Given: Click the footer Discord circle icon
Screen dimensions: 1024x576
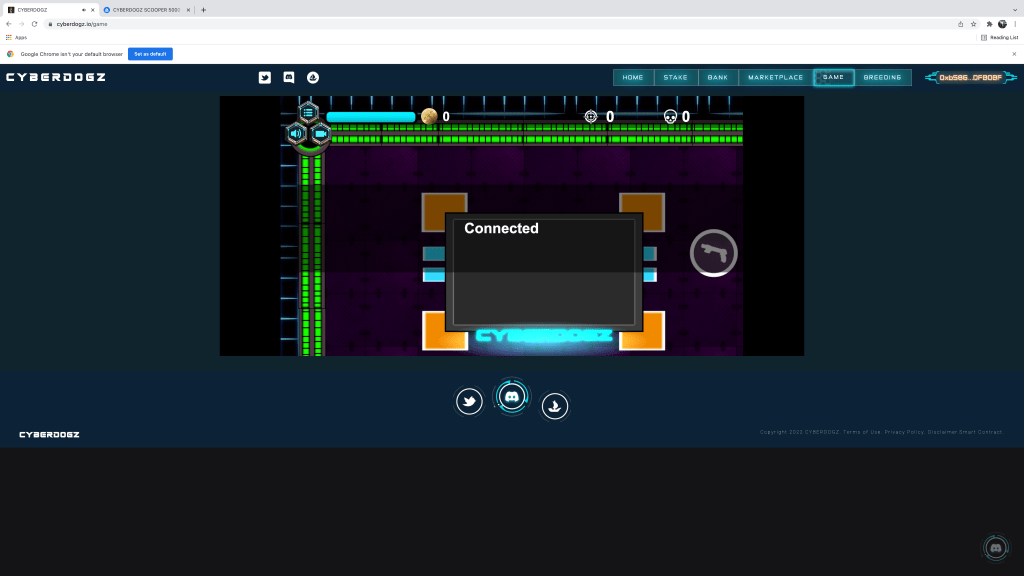Looking at the screenshot, I should click(x=512, y=397).
